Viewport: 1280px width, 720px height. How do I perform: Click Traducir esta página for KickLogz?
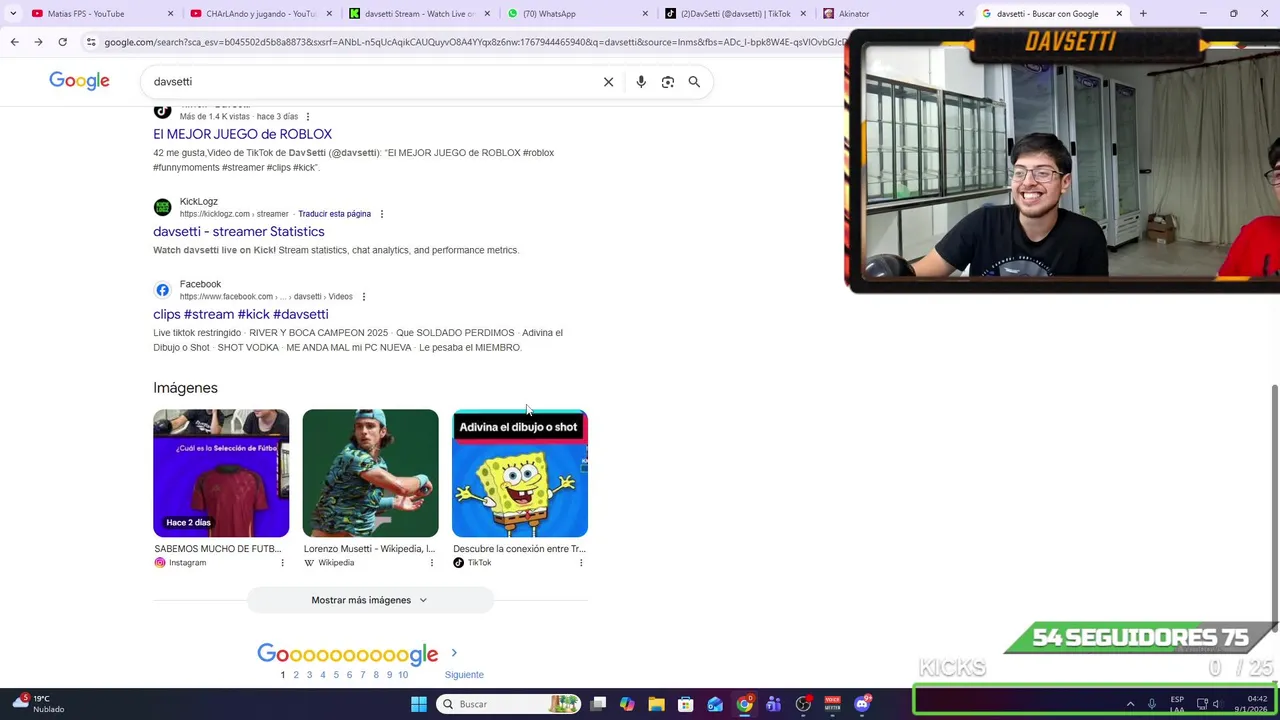(334, 214)
